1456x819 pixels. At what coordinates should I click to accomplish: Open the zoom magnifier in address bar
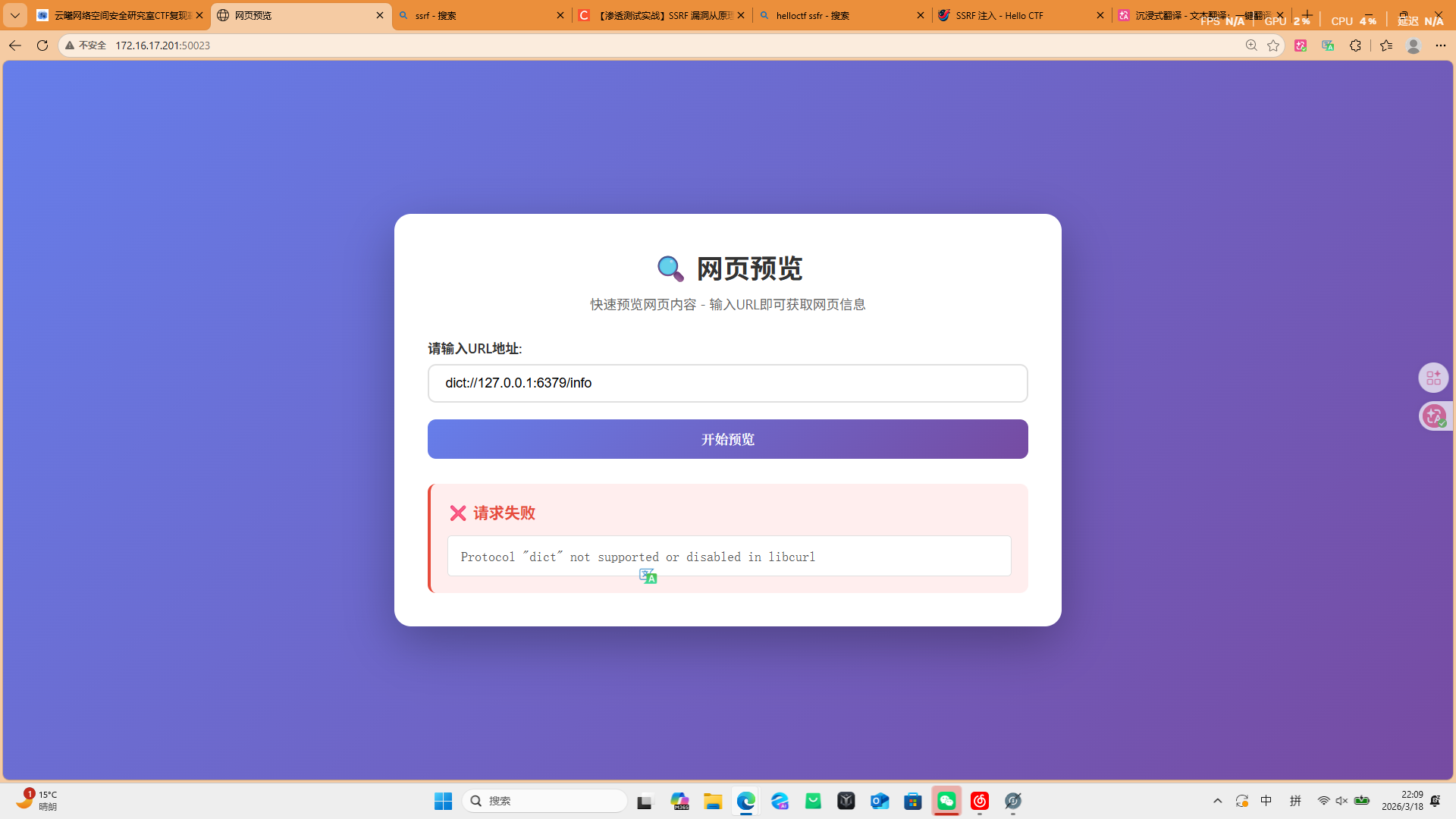1251,45
